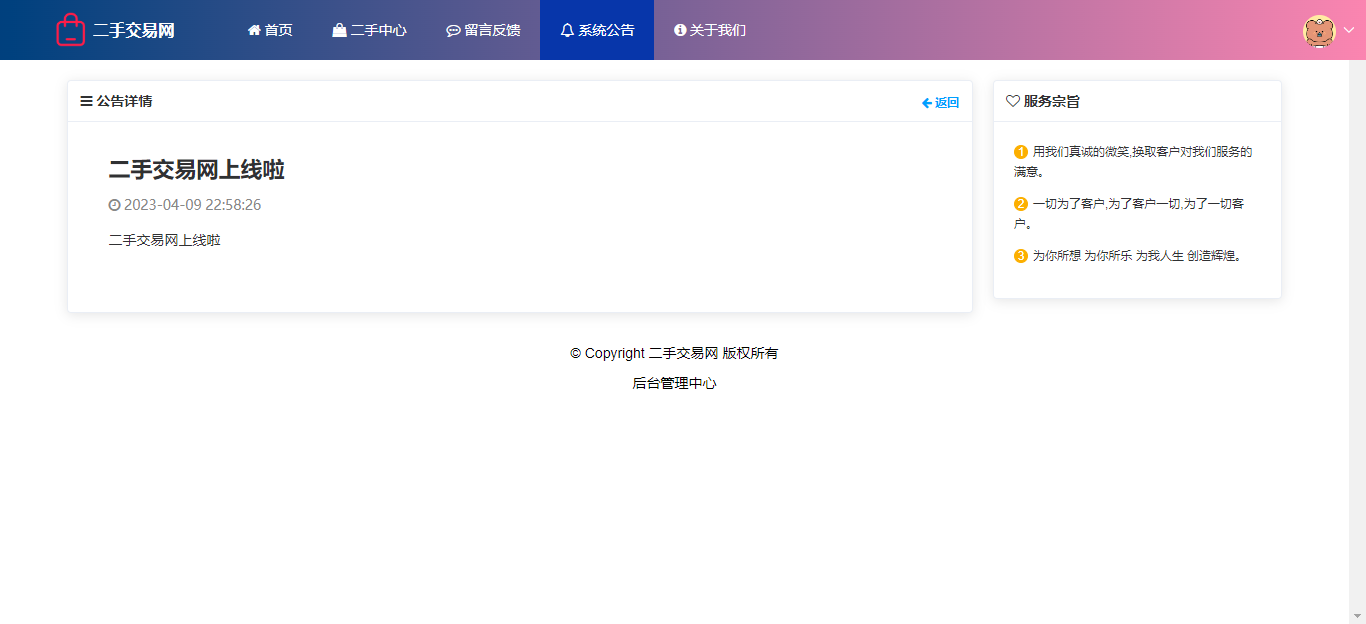Click the info icon for 关于我们
1366x624 pixels.
point(680,30)
